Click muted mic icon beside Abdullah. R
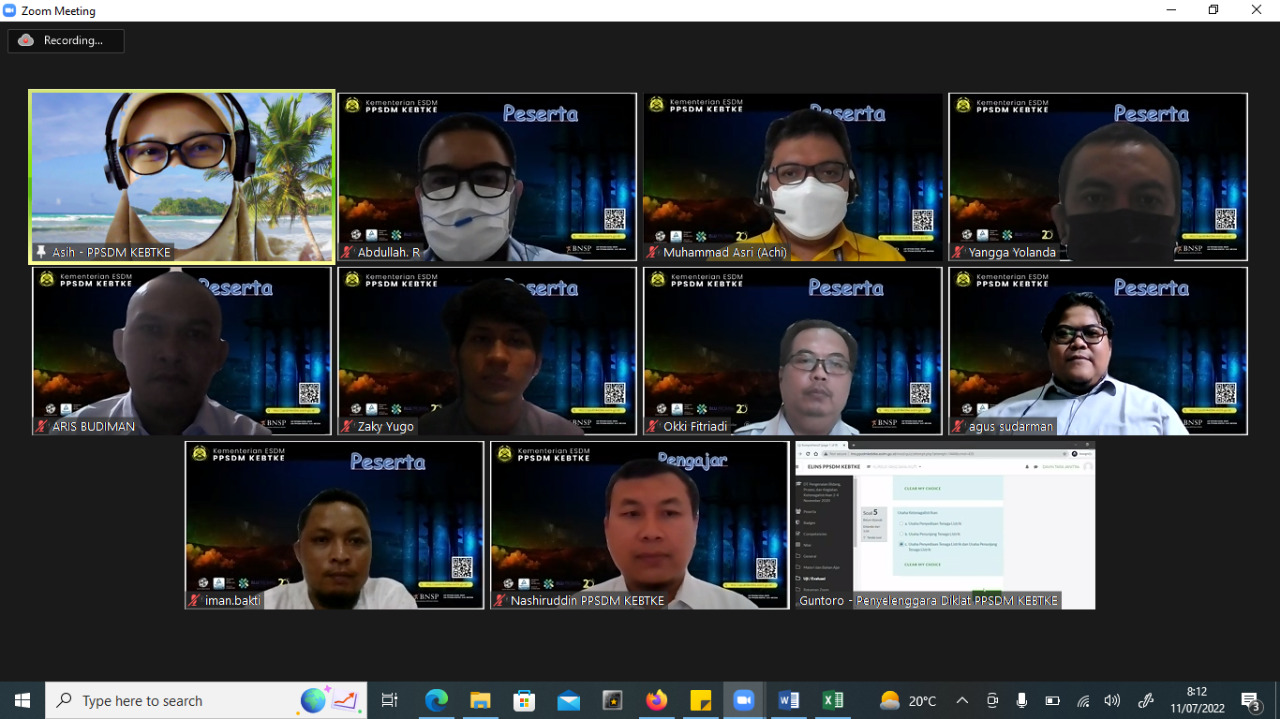The width and height of the screenshot is (1280, 719). [347, 253]
